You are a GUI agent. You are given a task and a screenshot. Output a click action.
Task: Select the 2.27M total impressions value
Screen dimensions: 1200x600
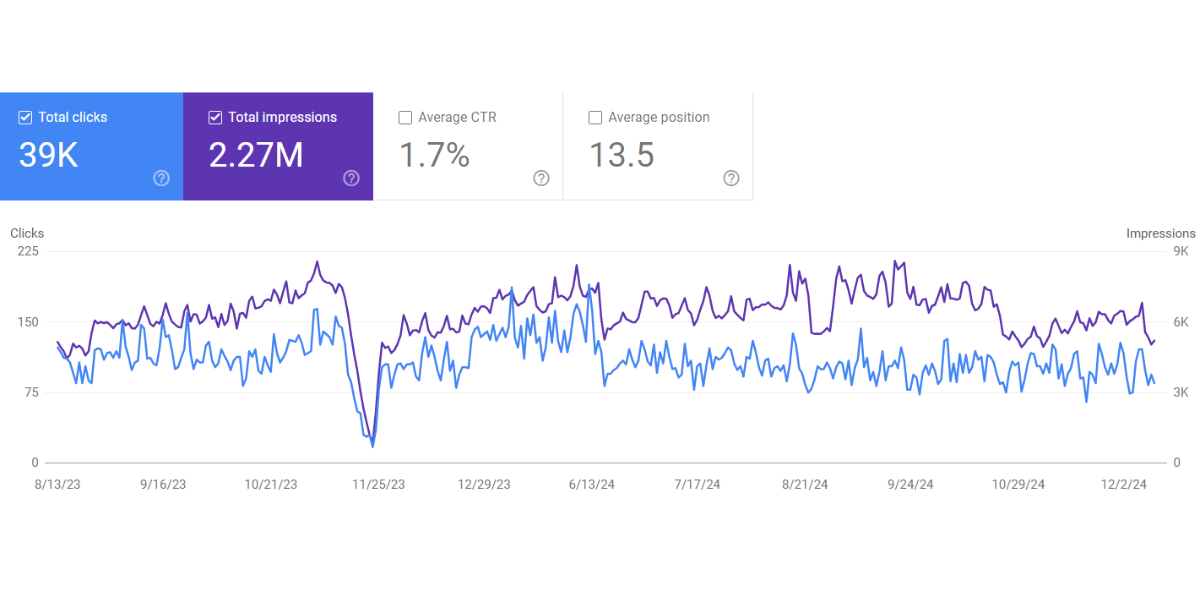coord(255,155)
